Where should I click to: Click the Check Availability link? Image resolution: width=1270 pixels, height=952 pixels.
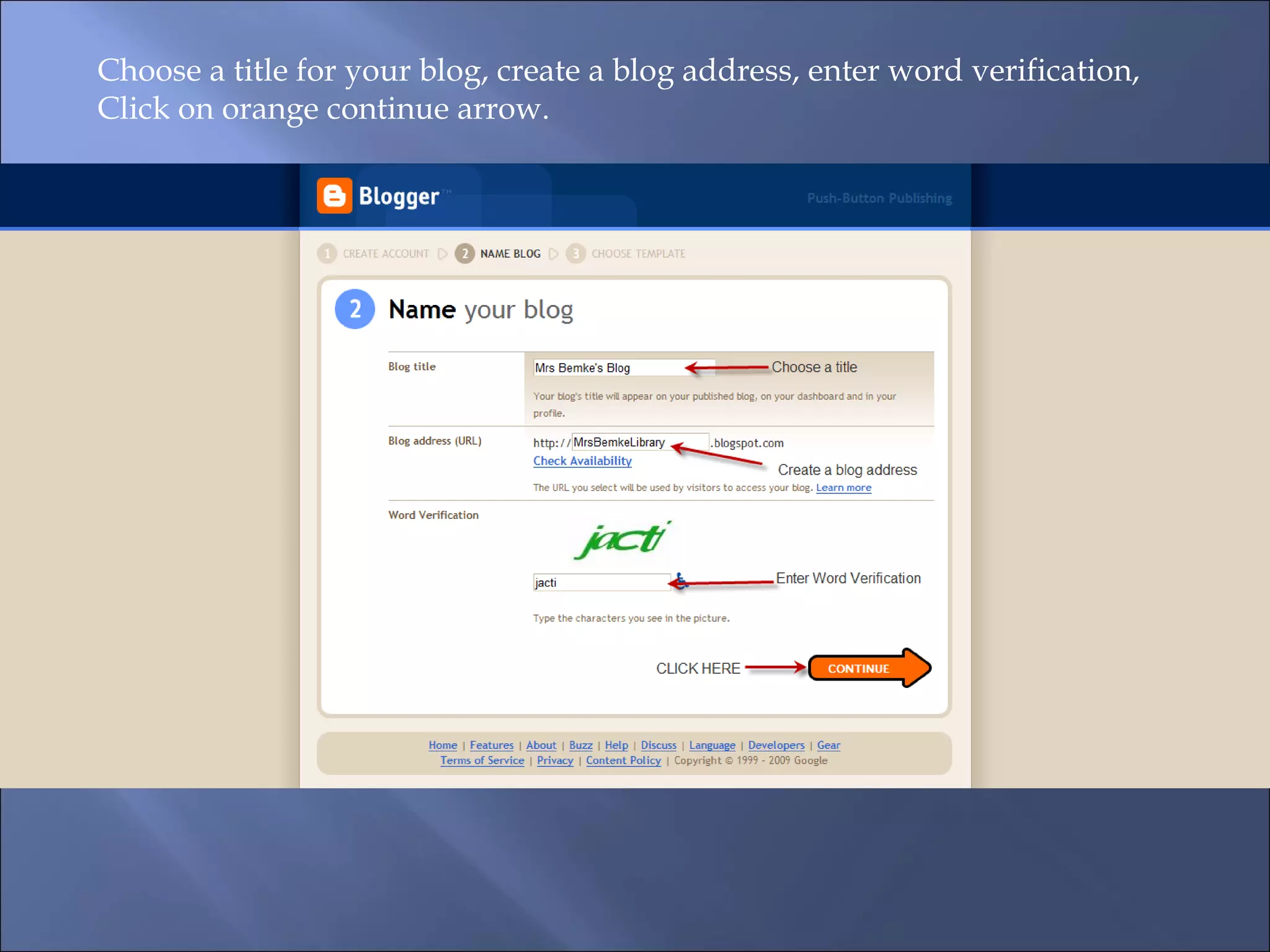[x=582, y=461]
